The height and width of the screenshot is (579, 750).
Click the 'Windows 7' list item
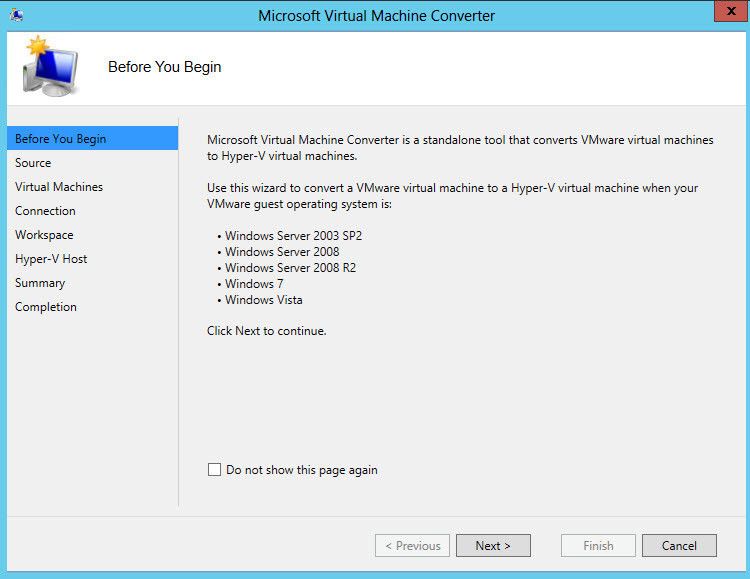254,284
